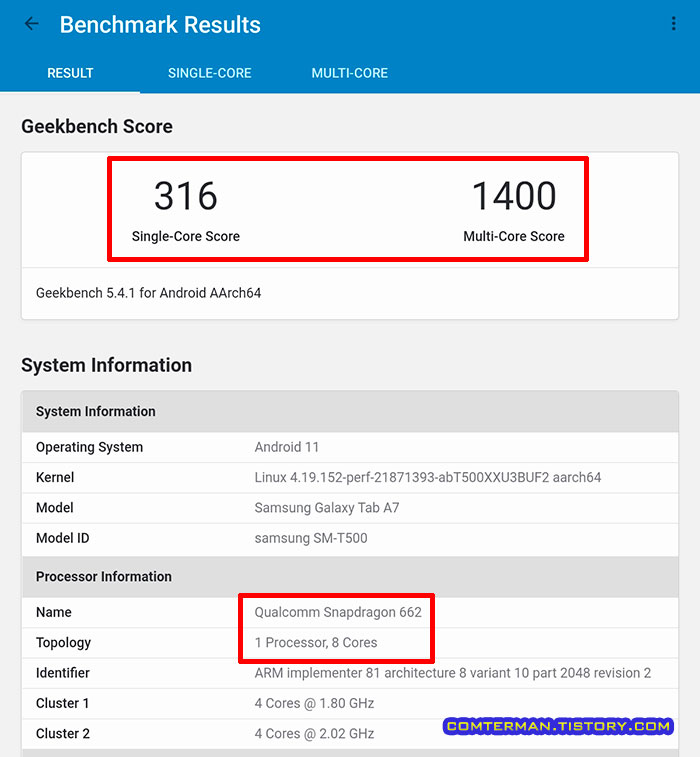Tap the Benchmark Results title
The height and width of the screenshot is (757, 700).
pos(160,25)
